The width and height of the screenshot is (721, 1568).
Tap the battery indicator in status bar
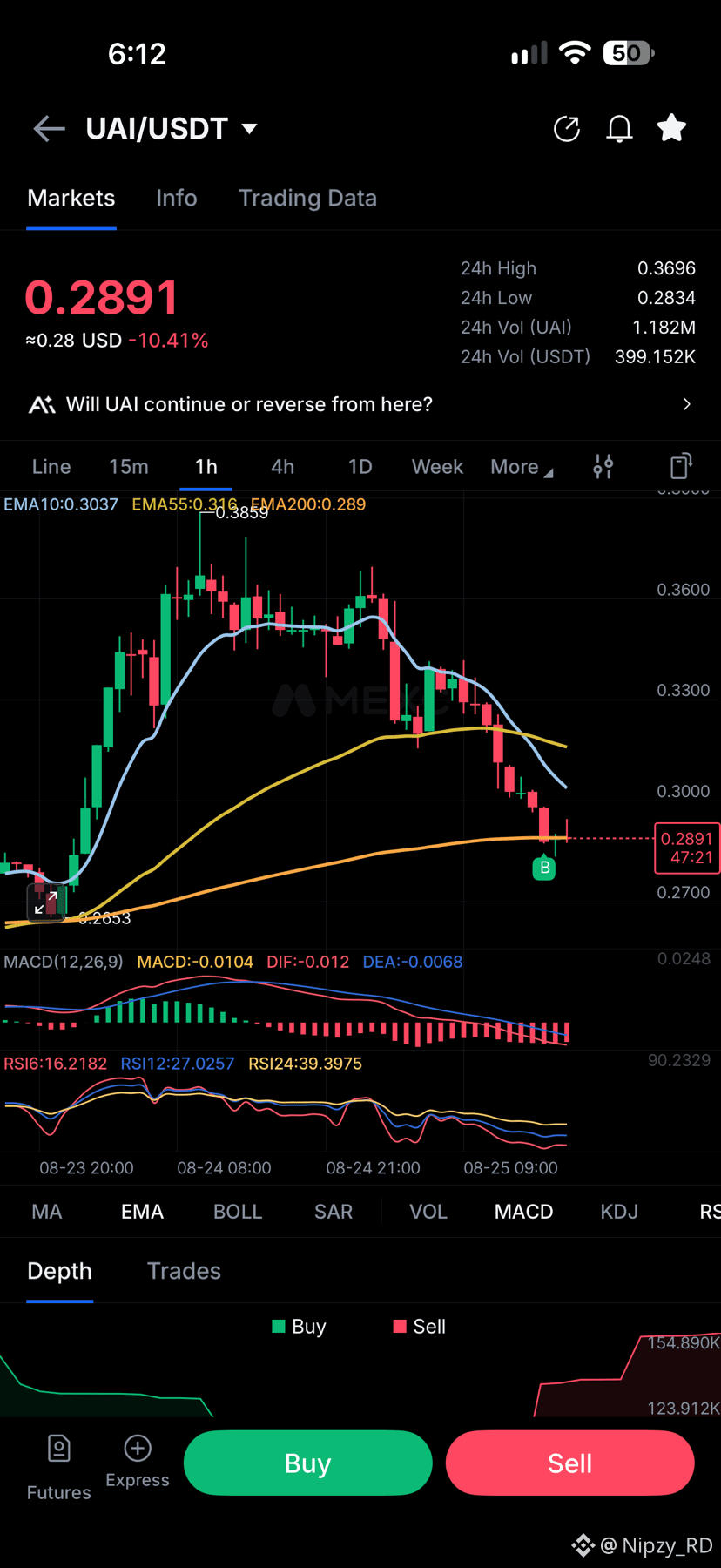pyautogui.click(x=629, y=53)
